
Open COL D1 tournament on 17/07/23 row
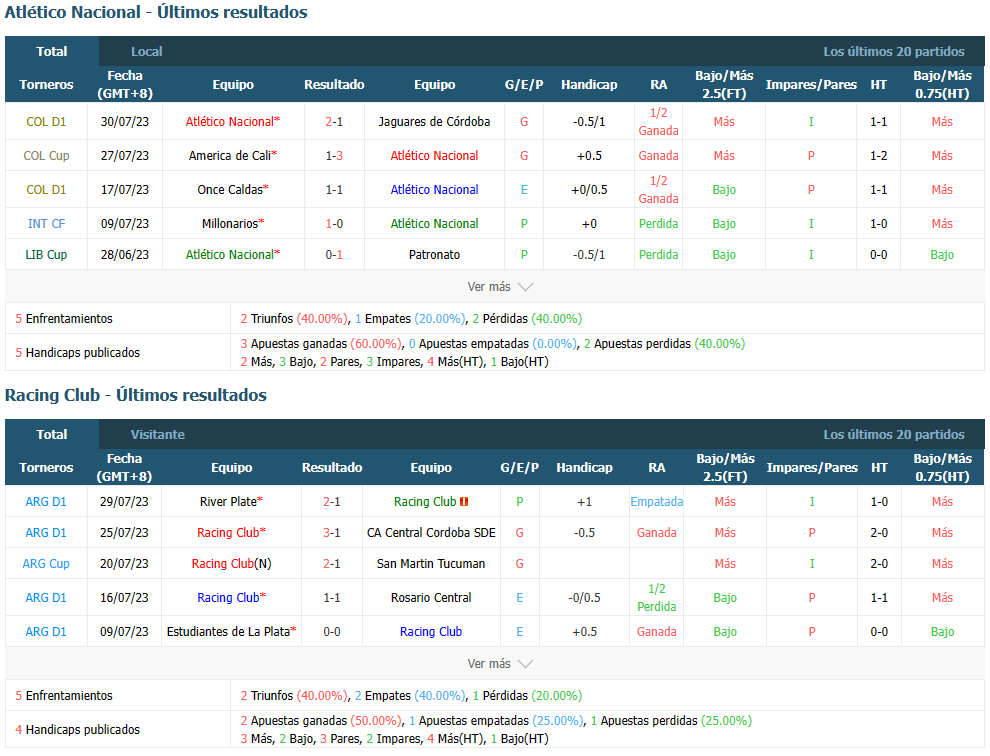point(46,190)
